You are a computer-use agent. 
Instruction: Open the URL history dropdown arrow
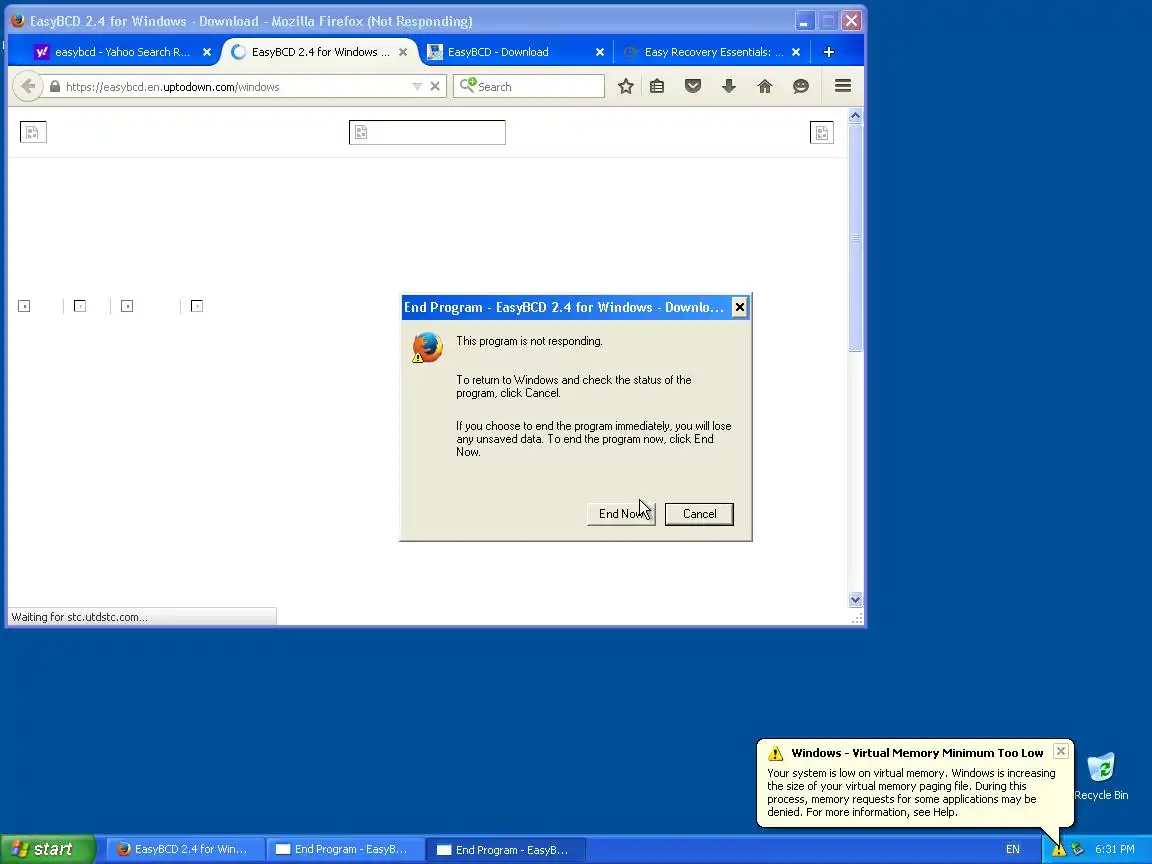pos(417,87)
